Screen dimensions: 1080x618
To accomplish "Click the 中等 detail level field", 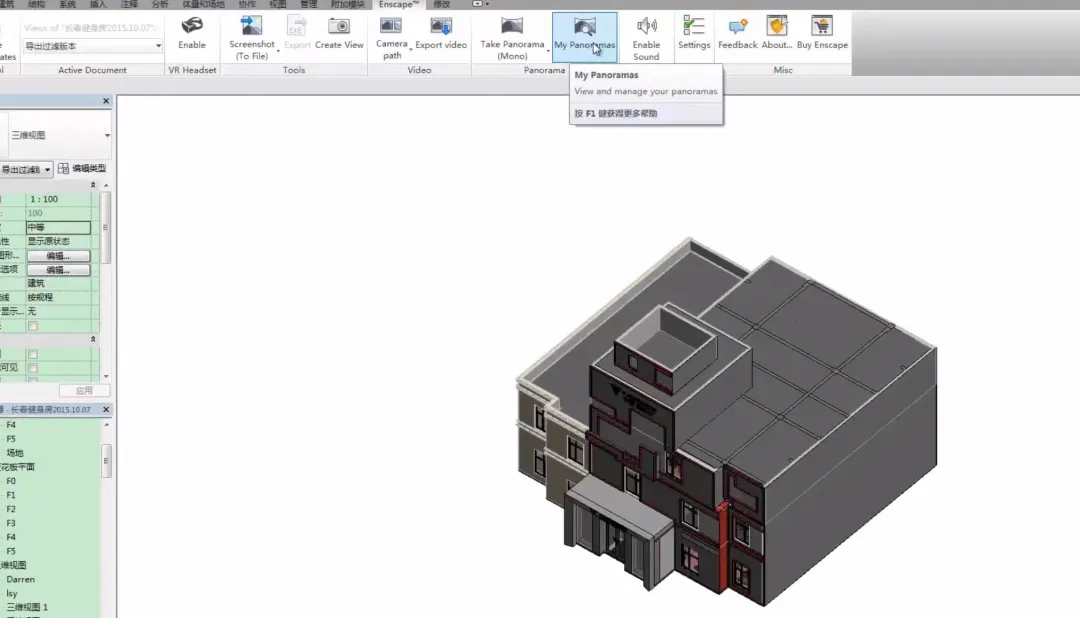I will click(x=58, y=227).
